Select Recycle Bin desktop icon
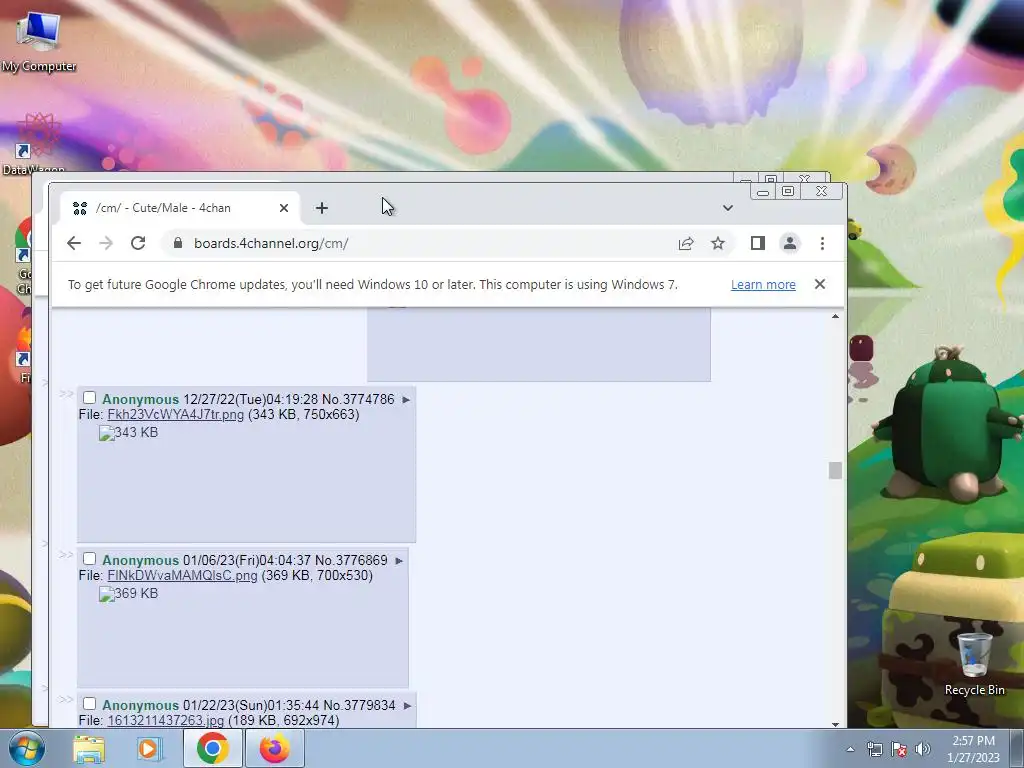Viewport: 1024px width, 768px height. [x=974, y=663]
